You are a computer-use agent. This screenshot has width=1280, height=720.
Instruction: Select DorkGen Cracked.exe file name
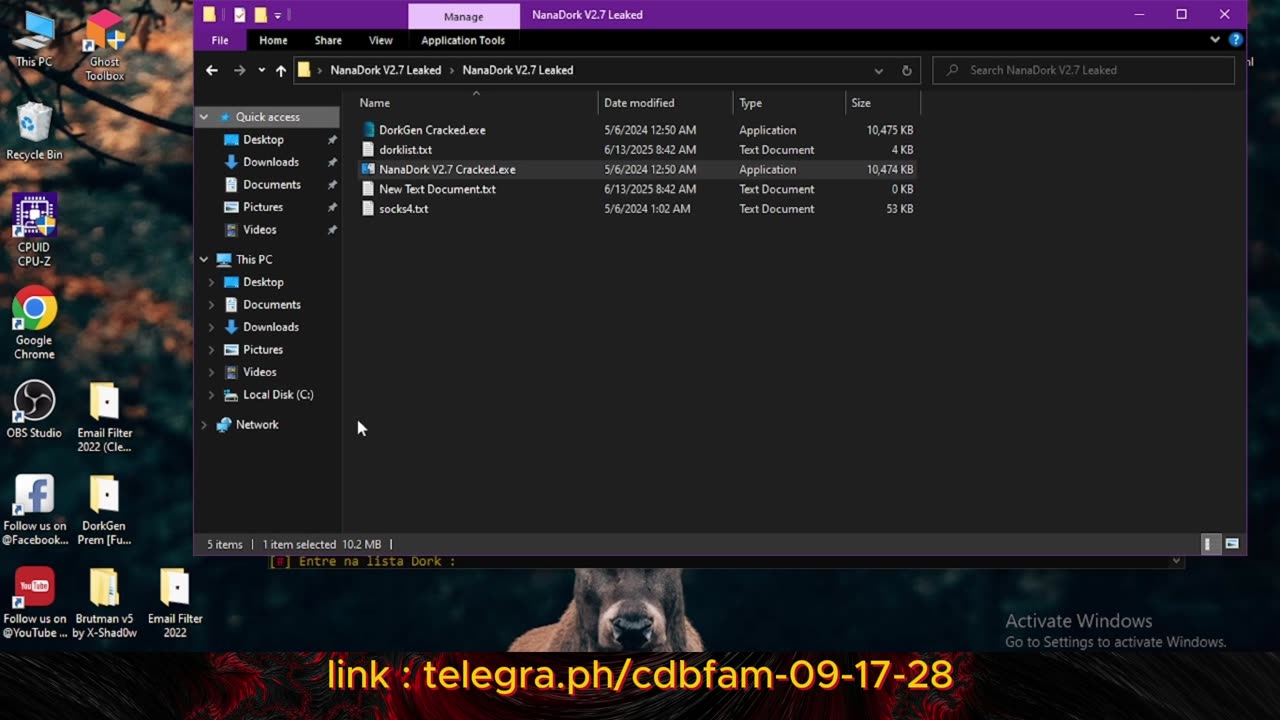tap(432, 130)
